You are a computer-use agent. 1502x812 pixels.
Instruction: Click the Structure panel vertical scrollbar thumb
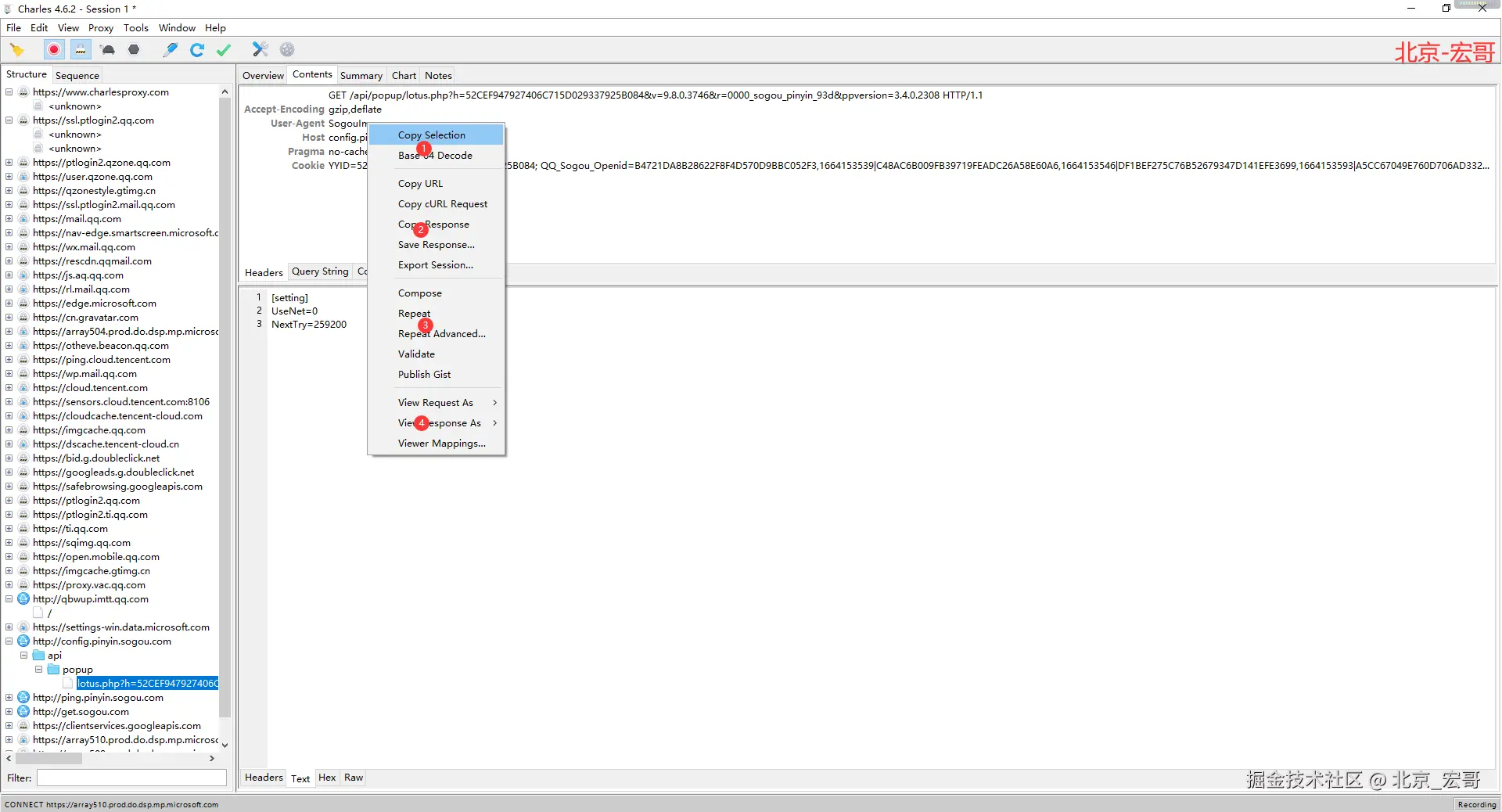tap(225, 407)
